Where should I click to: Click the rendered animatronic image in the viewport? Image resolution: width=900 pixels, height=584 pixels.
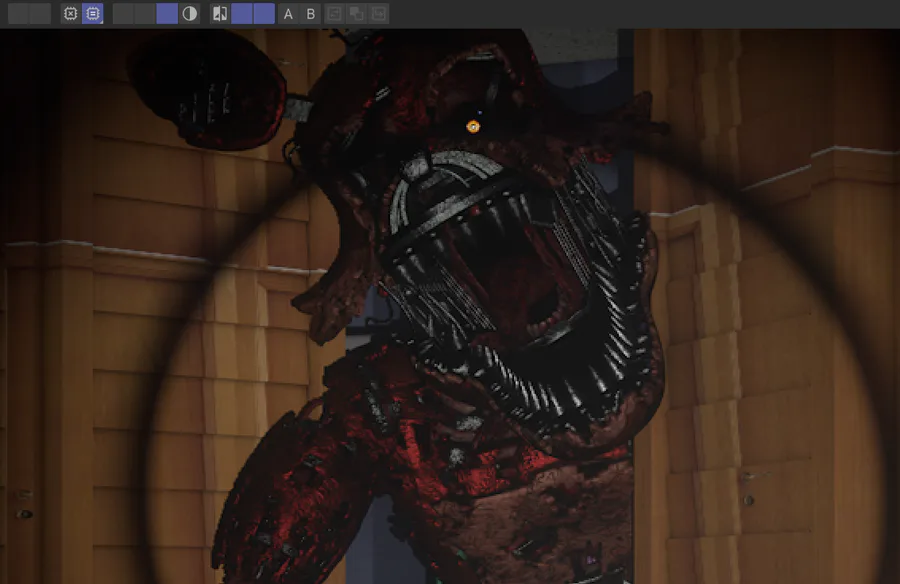450,306
